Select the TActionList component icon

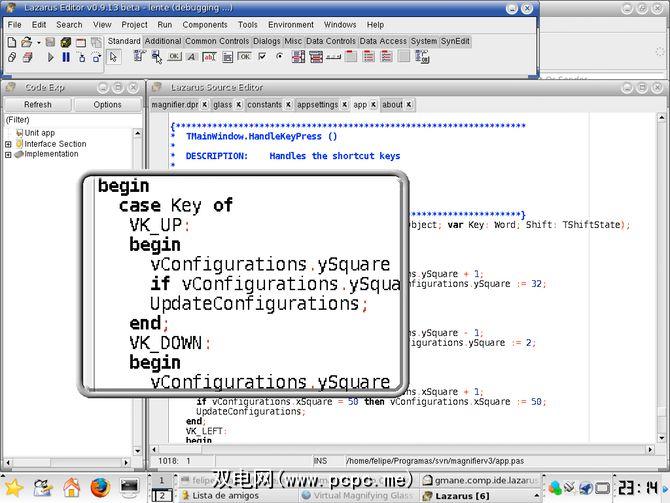pyautogui.click(x=422, y=57)
